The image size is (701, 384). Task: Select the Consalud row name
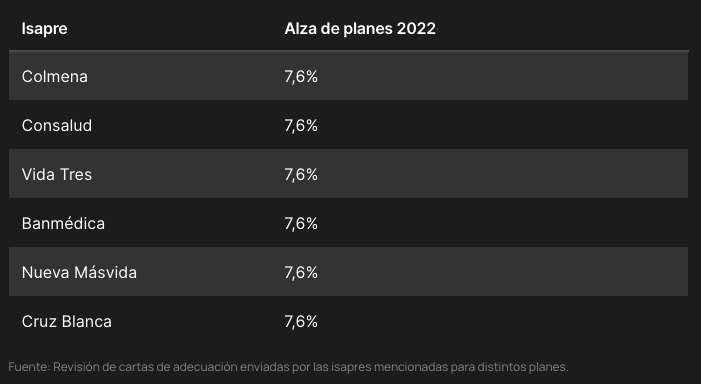tap(57, 126)
